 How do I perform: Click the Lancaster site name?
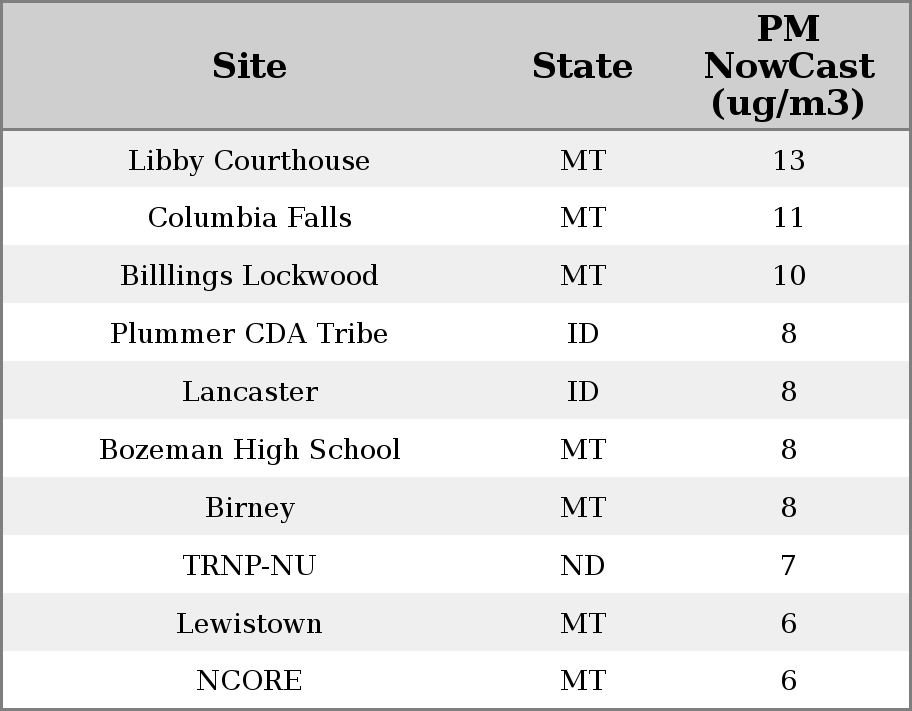(x=249, y=392)
